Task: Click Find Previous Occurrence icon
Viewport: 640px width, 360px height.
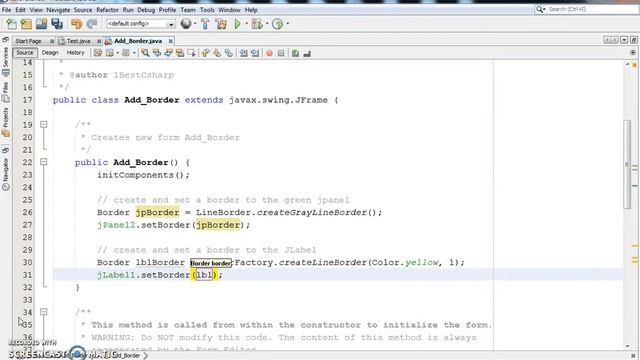Action: 157,53
